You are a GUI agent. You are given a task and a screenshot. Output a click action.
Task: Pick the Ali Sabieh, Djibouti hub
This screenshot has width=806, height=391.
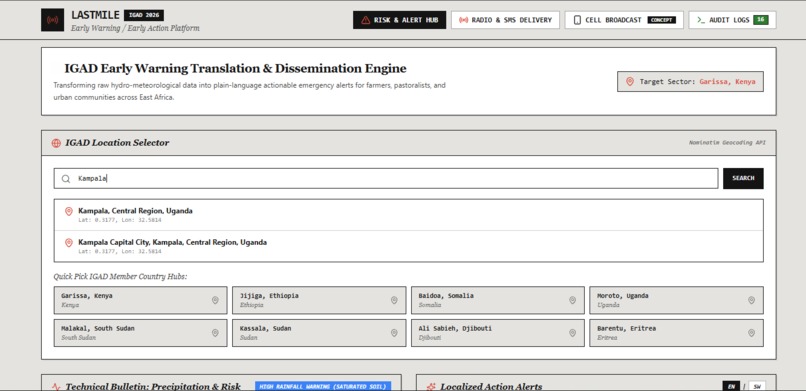(498, 333)
